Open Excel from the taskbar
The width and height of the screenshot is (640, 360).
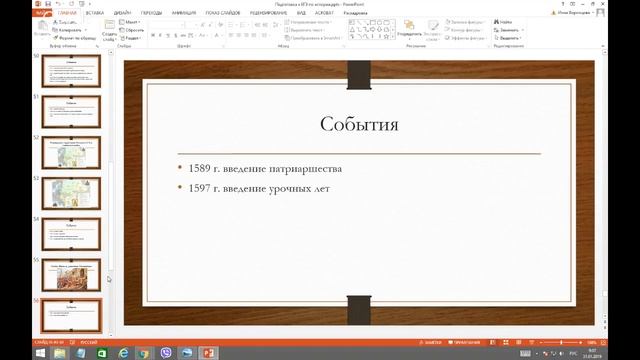pyautogui.click(x=102, y=353)
